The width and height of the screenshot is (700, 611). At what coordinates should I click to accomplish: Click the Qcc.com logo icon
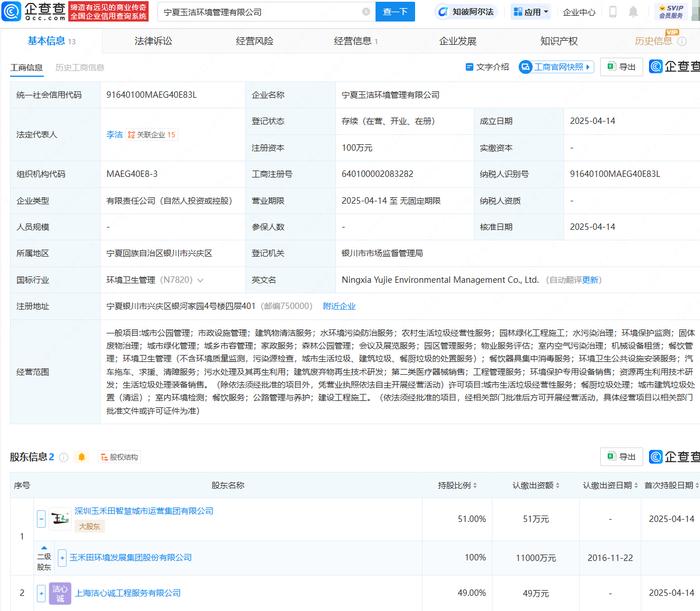coord(12,11)
